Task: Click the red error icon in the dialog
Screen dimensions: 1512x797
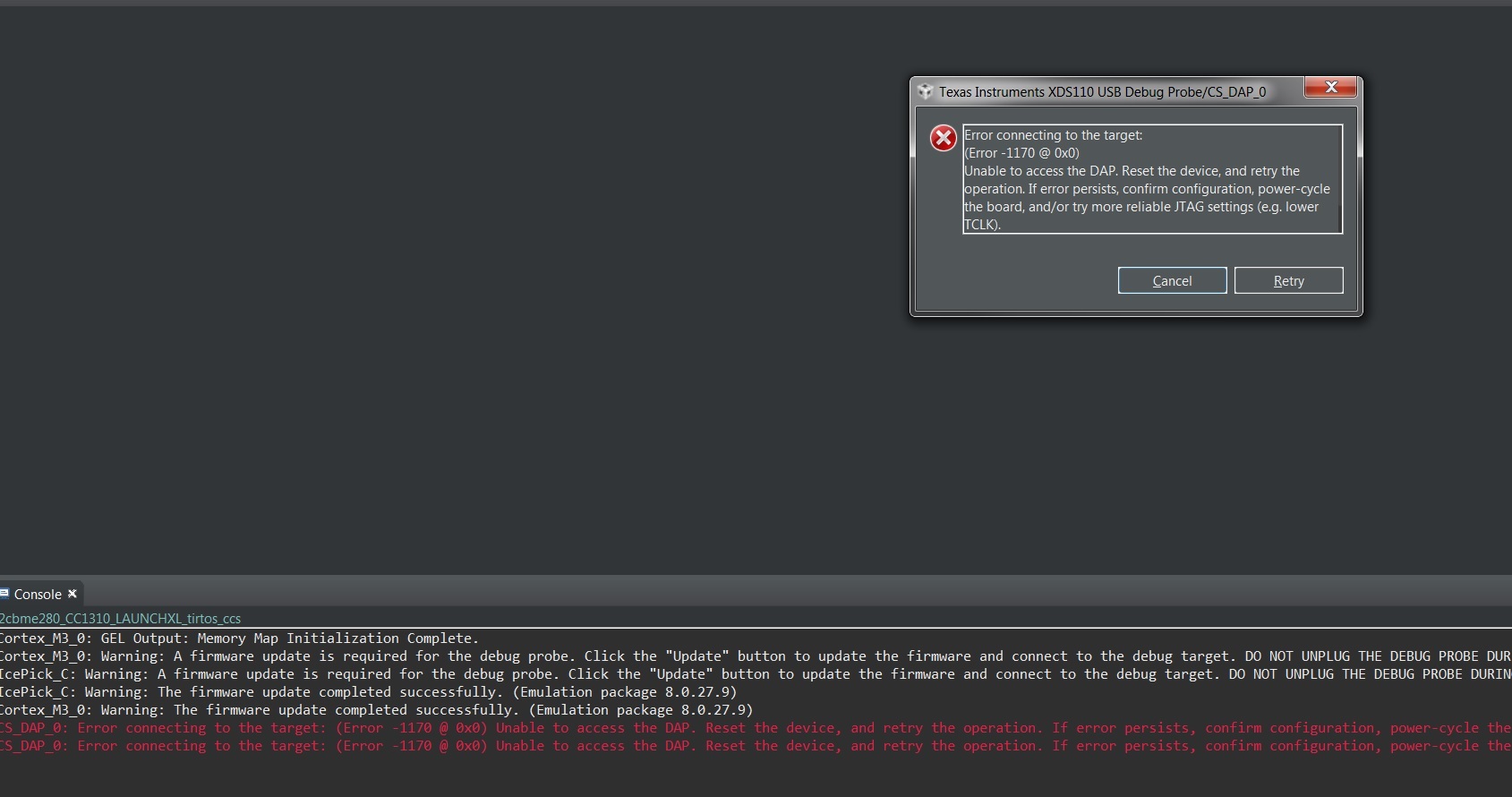Action: click(943, 138)
